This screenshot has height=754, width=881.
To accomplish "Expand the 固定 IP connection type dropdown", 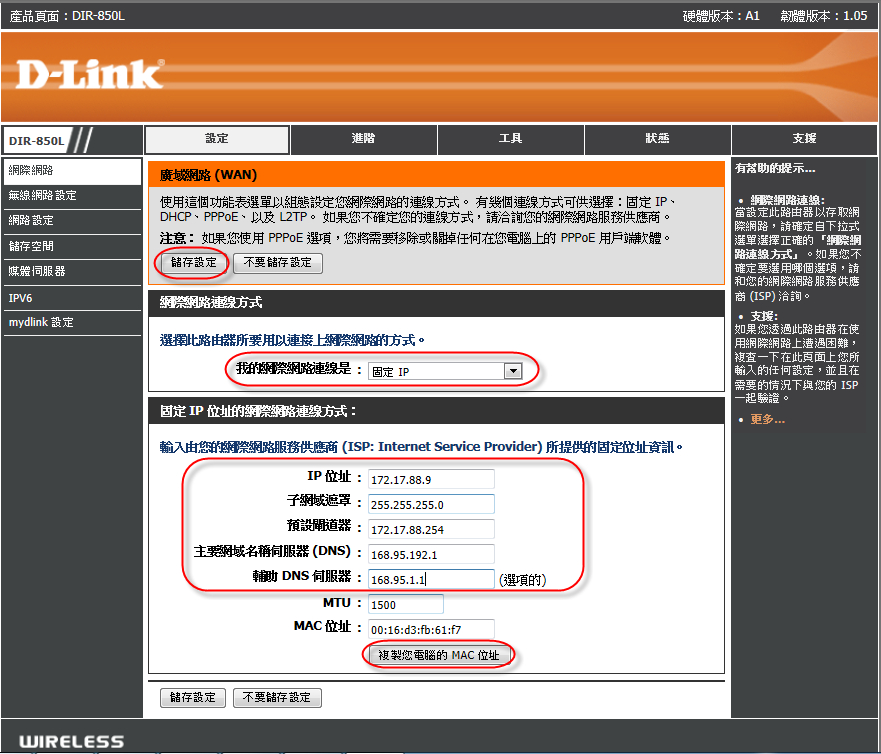I will (x=446, y=371).
